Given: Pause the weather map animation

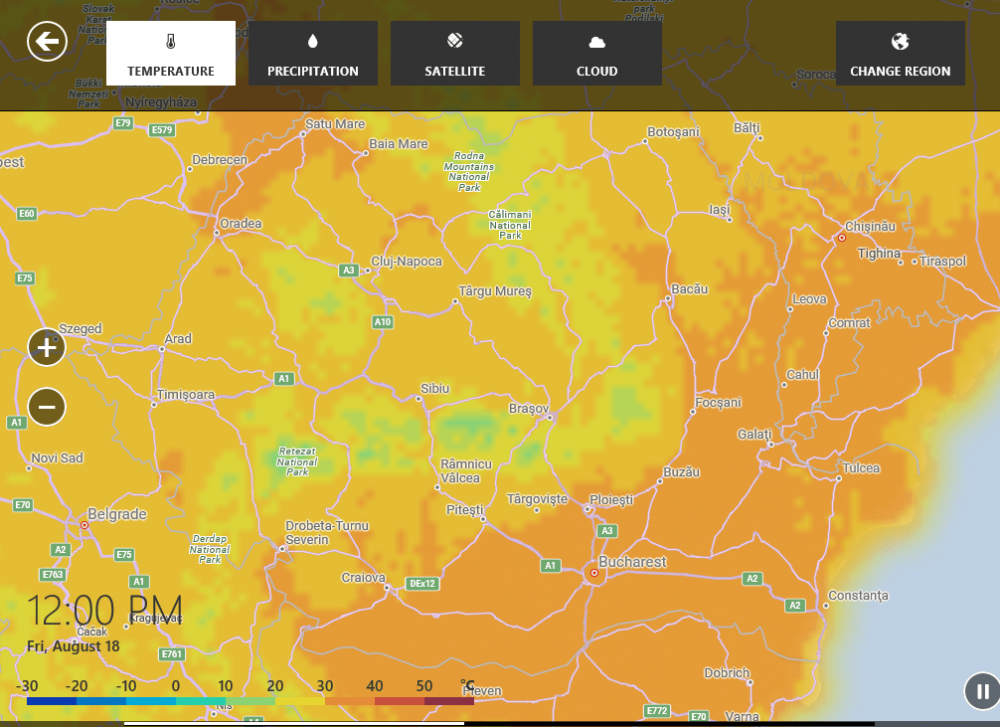Looking at the screenshot, I should [981, 691].
